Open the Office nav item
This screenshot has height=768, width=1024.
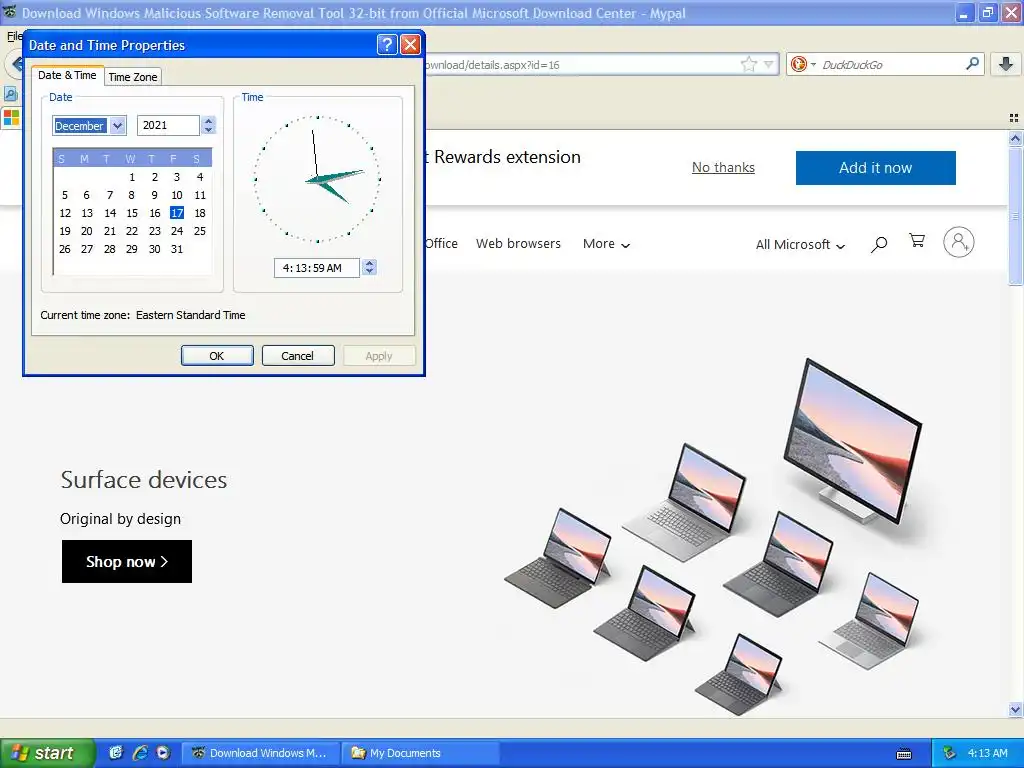click(441, 244)
